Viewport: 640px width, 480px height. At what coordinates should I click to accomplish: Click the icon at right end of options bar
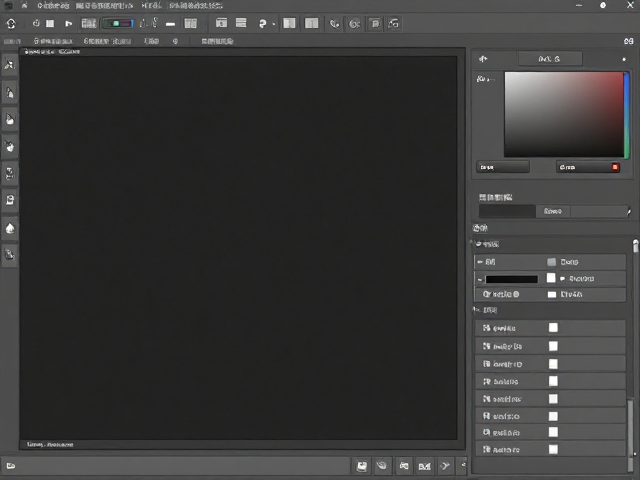[629, 41]
